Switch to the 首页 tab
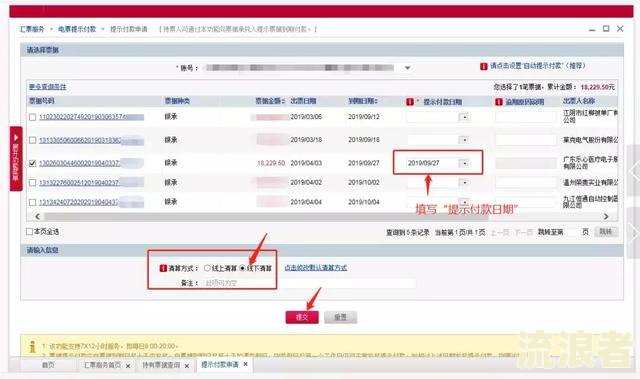 (48, 365)
